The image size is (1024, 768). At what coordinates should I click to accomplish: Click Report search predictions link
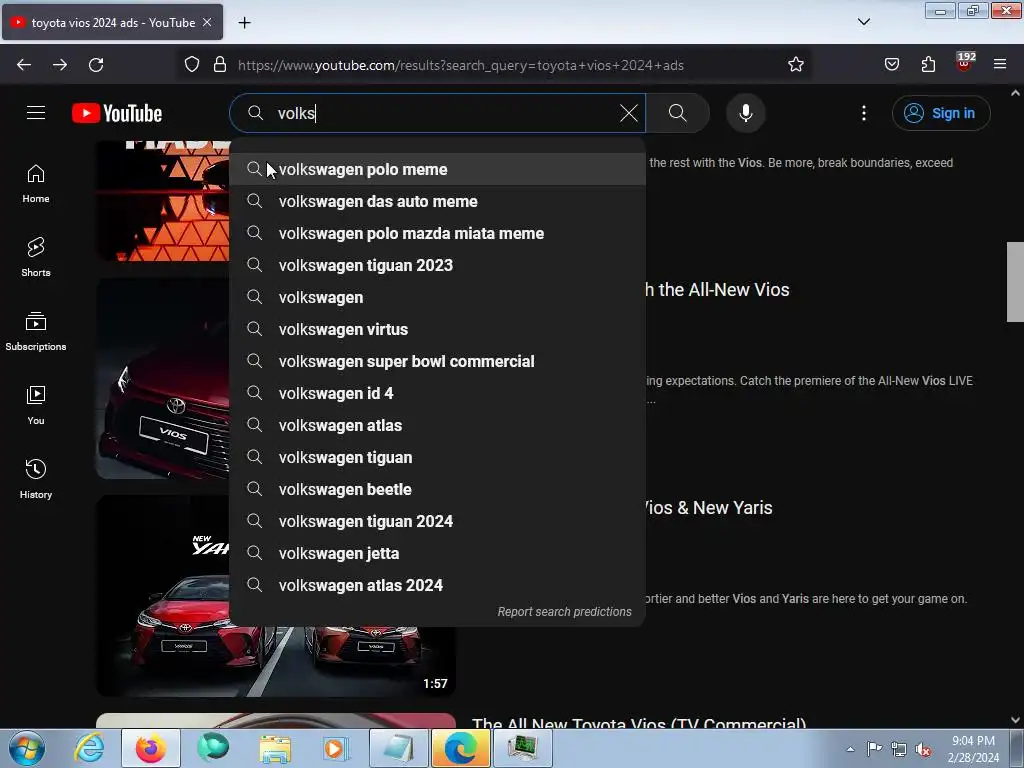[564, 612]
